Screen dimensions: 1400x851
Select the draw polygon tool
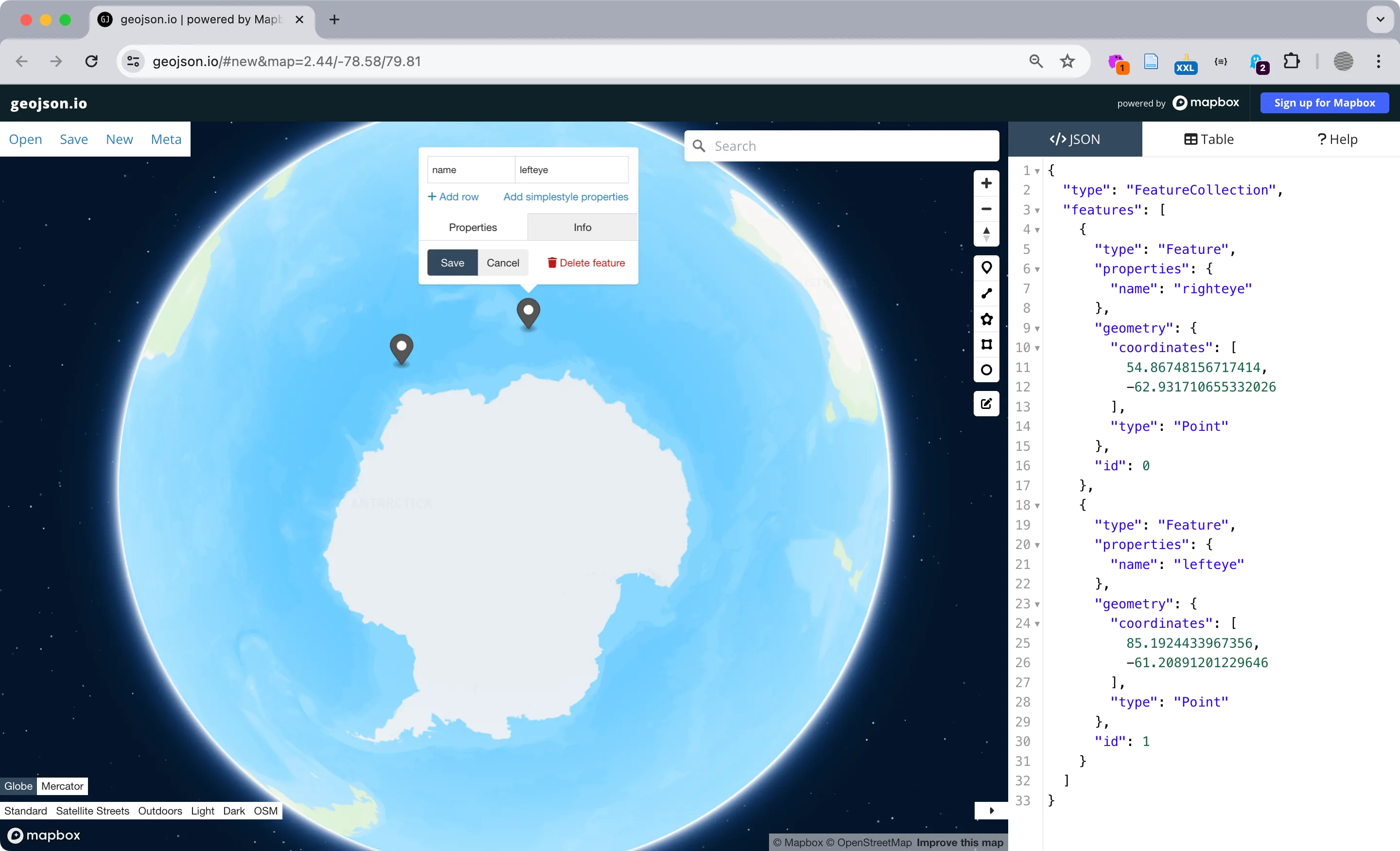click(986, 319)
